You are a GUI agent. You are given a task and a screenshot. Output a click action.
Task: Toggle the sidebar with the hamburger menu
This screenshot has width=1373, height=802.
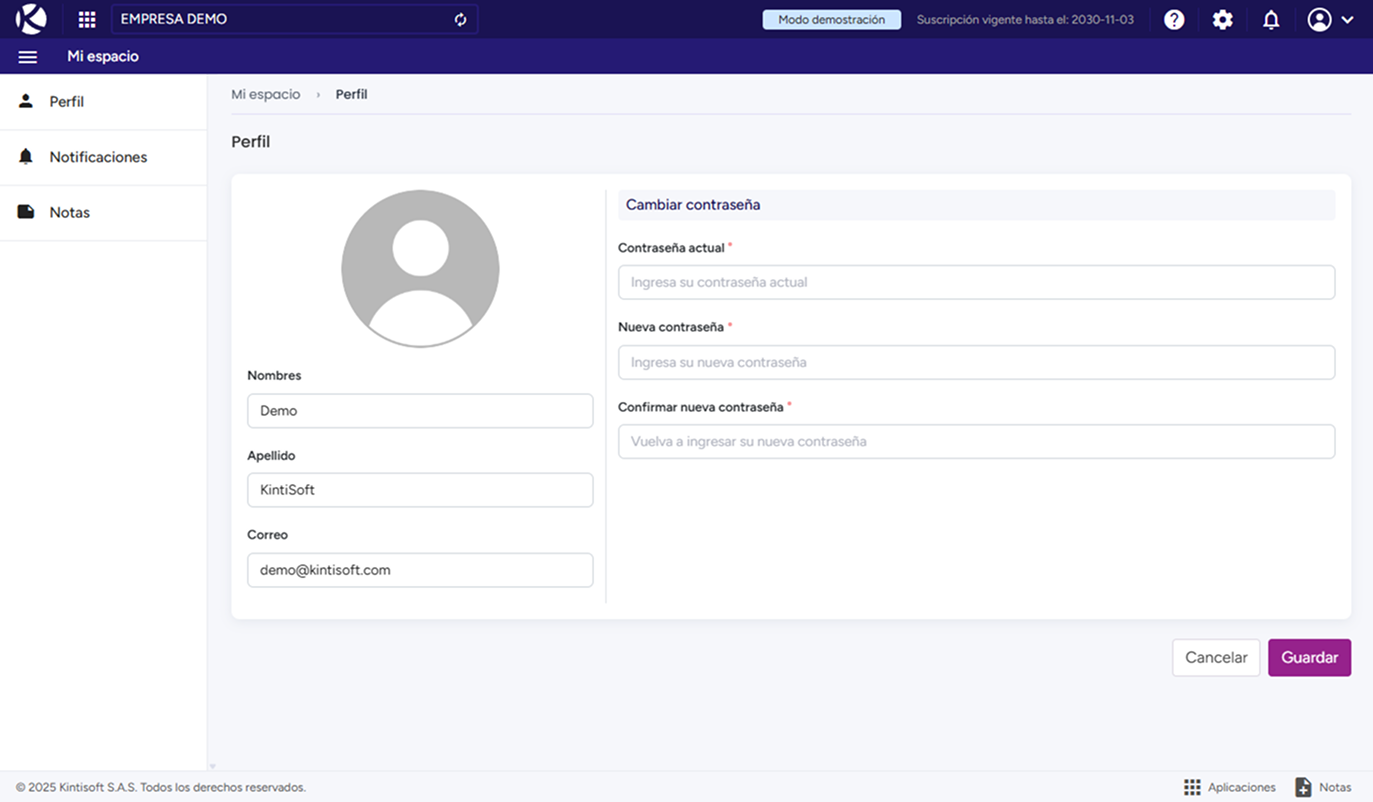coord(27,56)
